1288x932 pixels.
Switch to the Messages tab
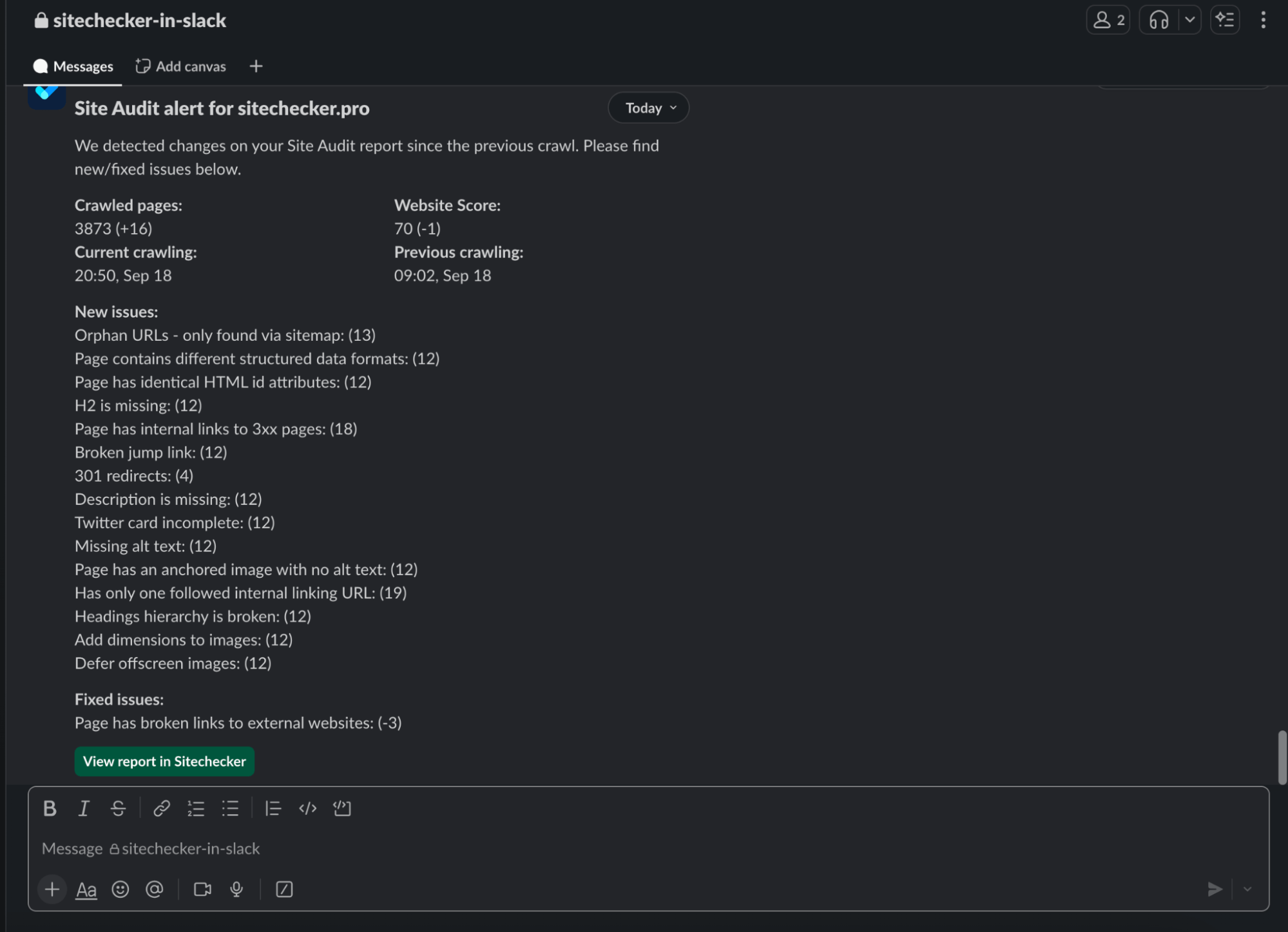point(73,66)
